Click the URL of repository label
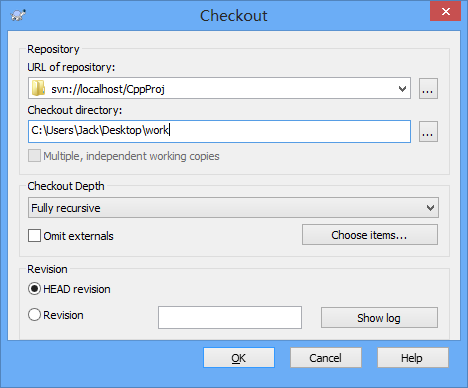The height and width of the screenshot is (388, 468). click(x=71, y=67)
